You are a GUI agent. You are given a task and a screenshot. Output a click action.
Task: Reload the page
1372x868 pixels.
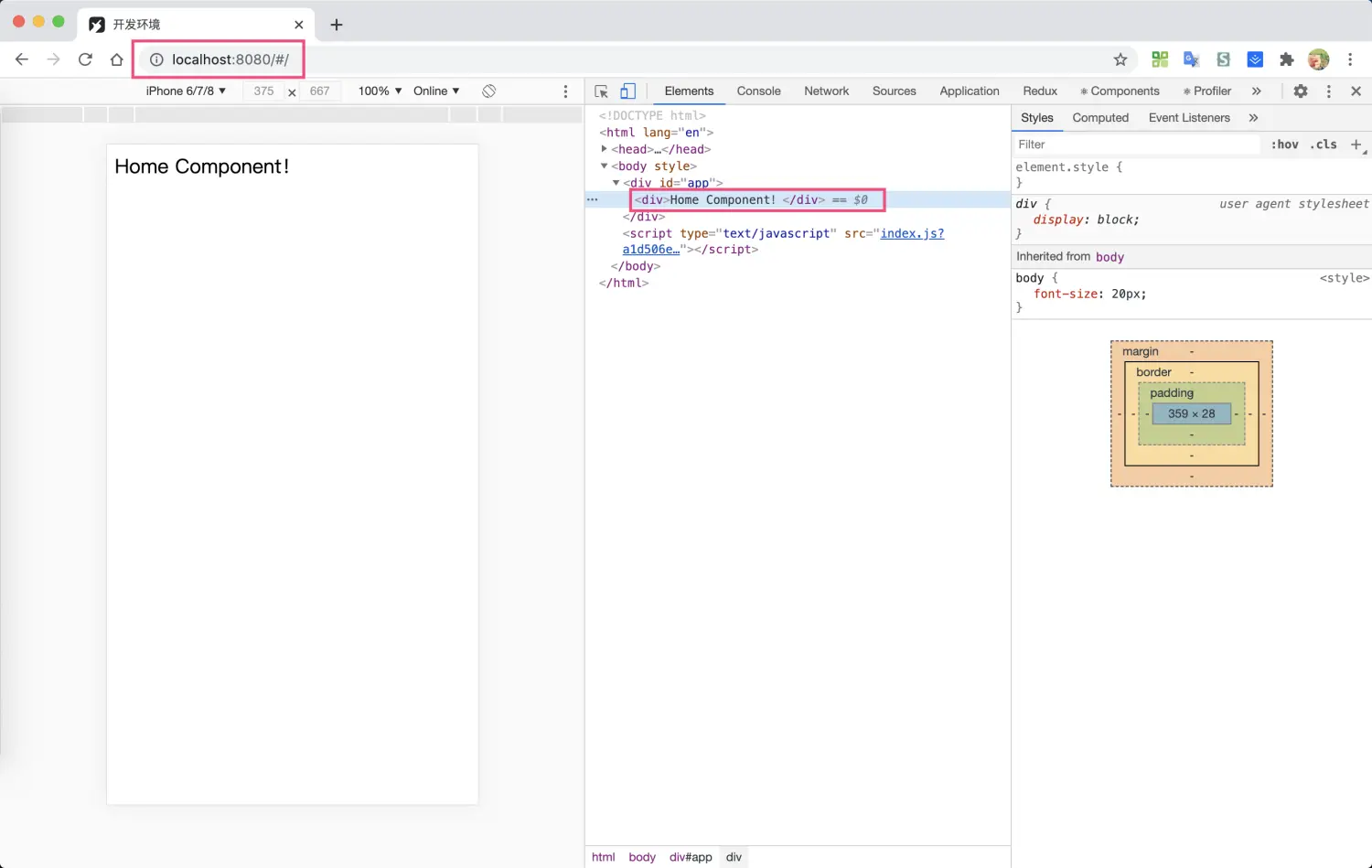click(x=85, y=59)
